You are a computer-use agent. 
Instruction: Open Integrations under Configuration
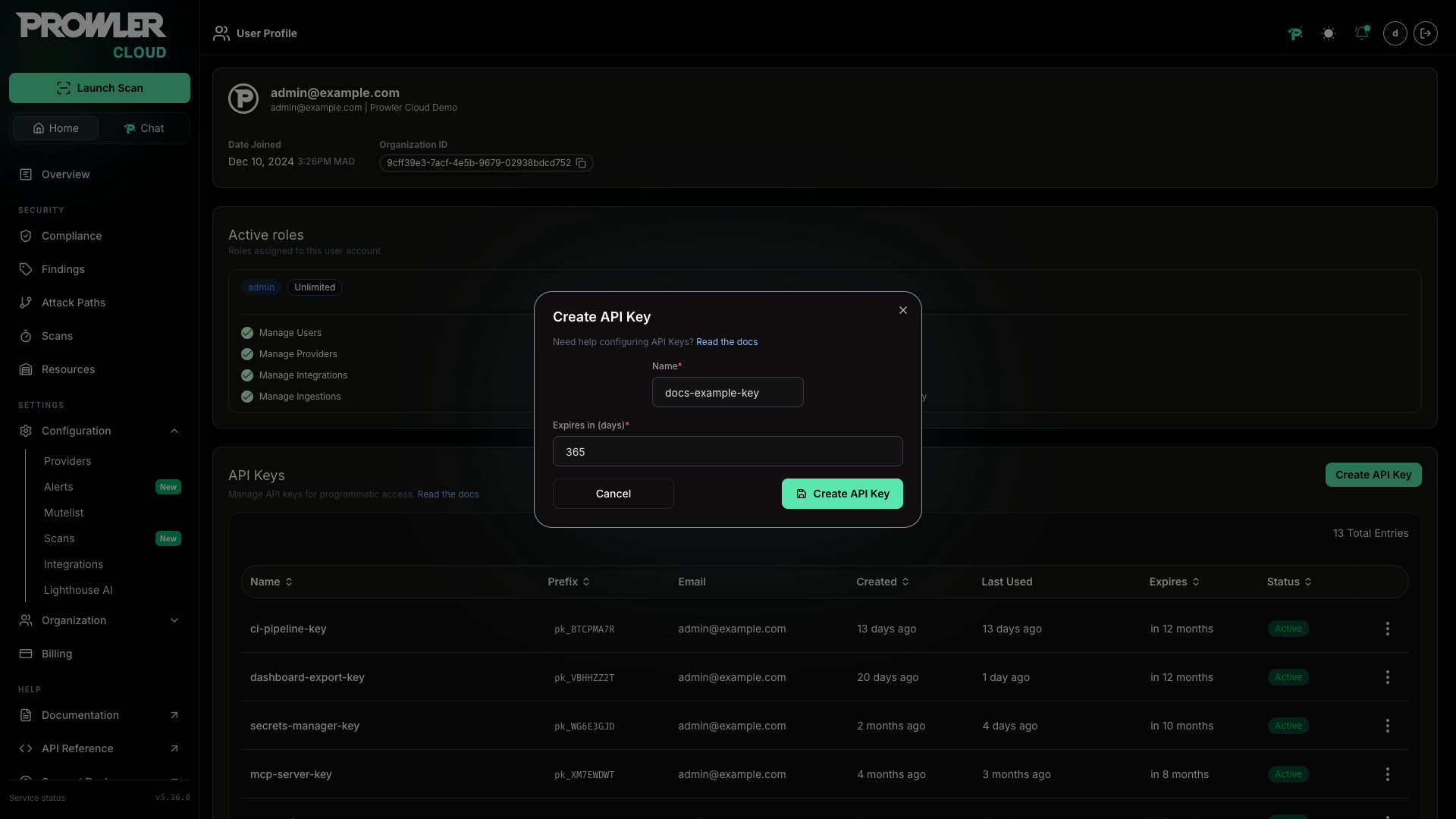pyautogui.click(x=74, y=564)
